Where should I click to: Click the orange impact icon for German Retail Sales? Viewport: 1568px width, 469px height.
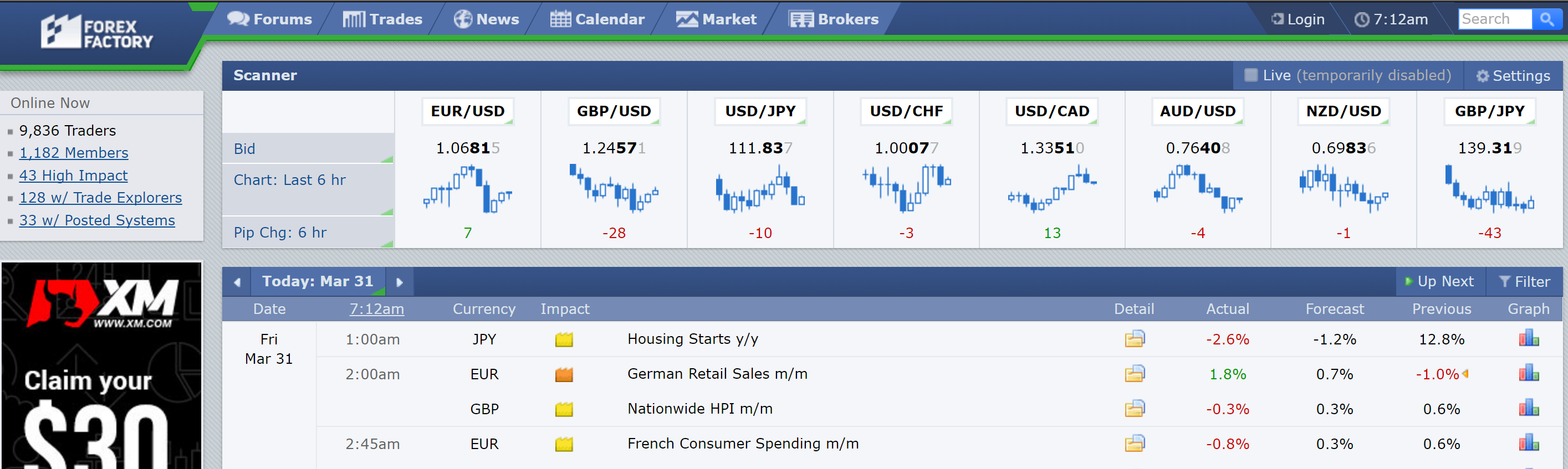(x=564, y=374)
